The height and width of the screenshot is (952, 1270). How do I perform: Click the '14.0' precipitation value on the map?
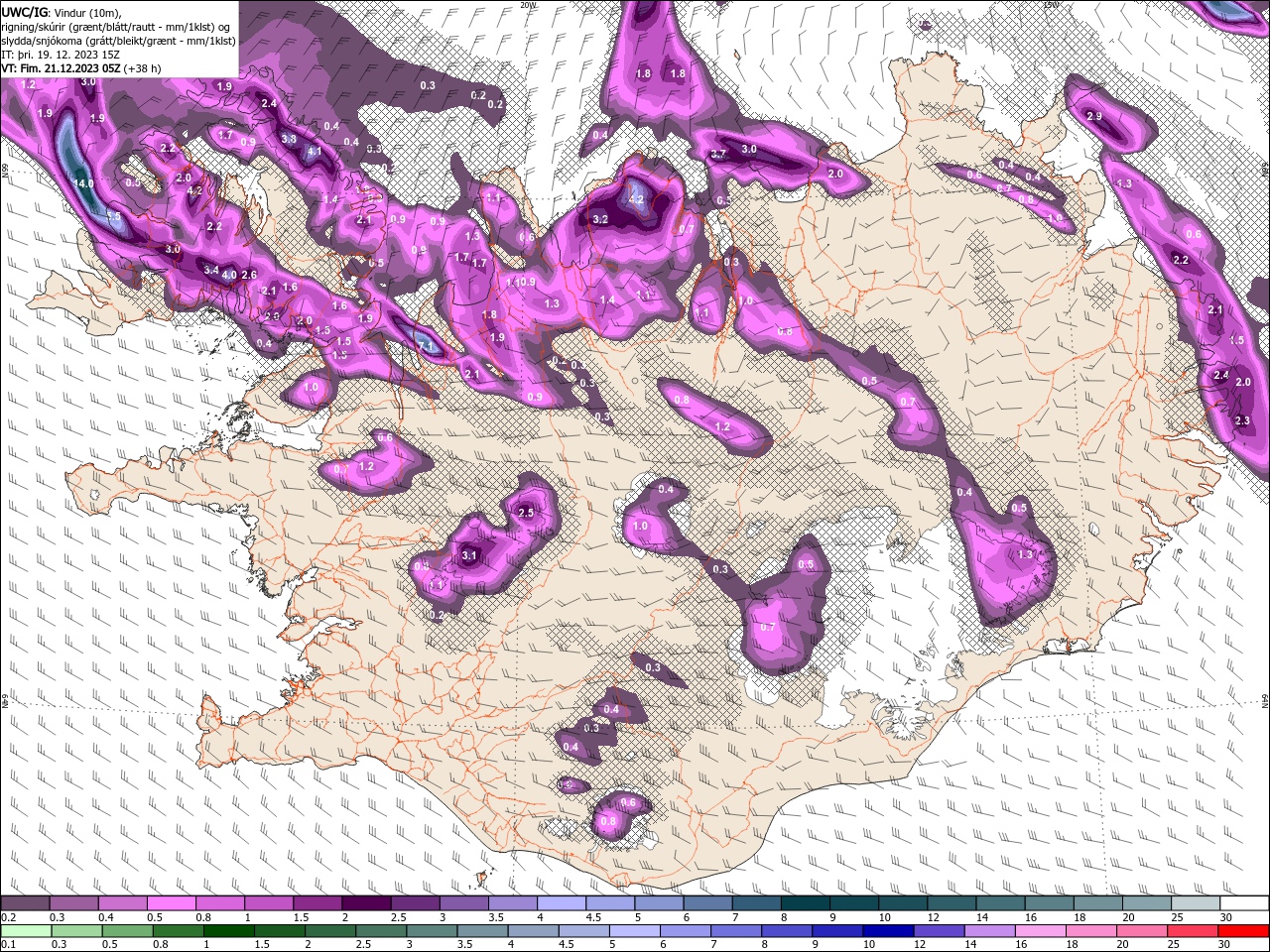83,184
